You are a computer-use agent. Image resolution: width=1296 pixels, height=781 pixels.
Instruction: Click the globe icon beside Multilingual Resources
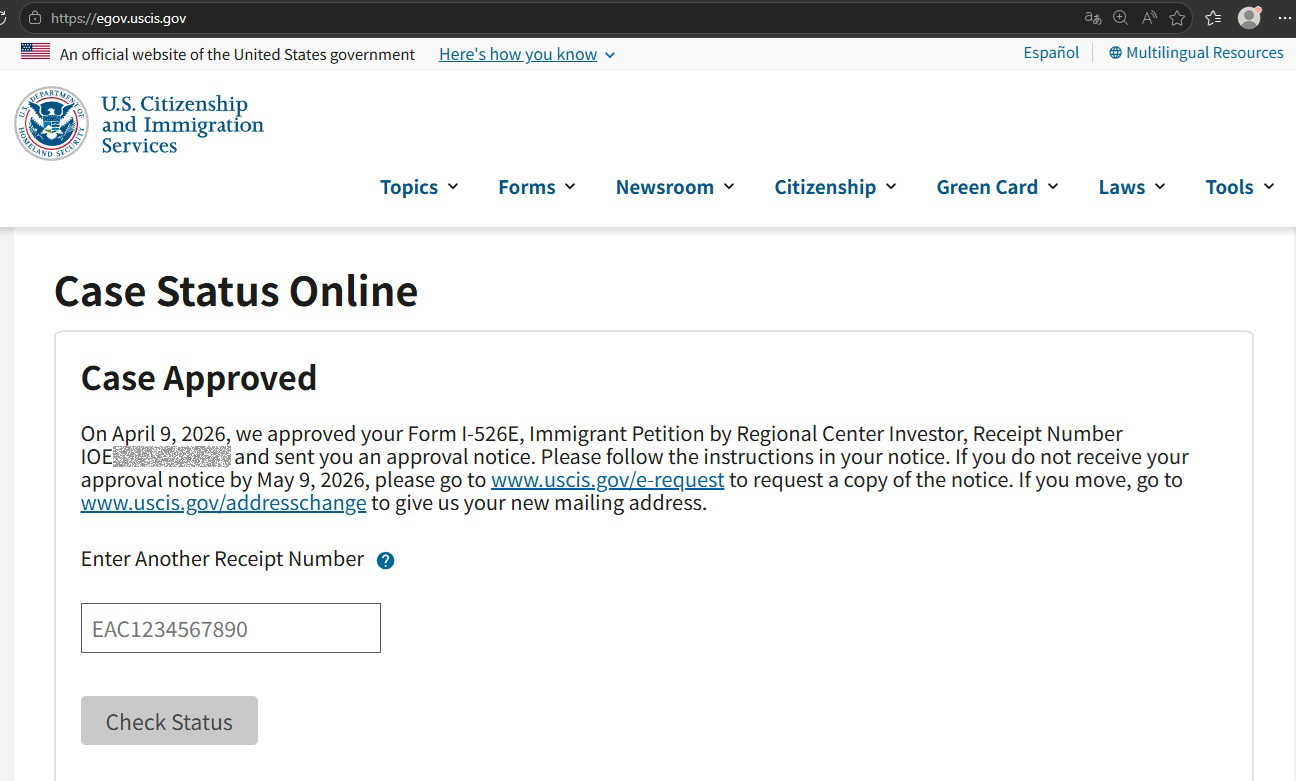(x=1115, y=53)
